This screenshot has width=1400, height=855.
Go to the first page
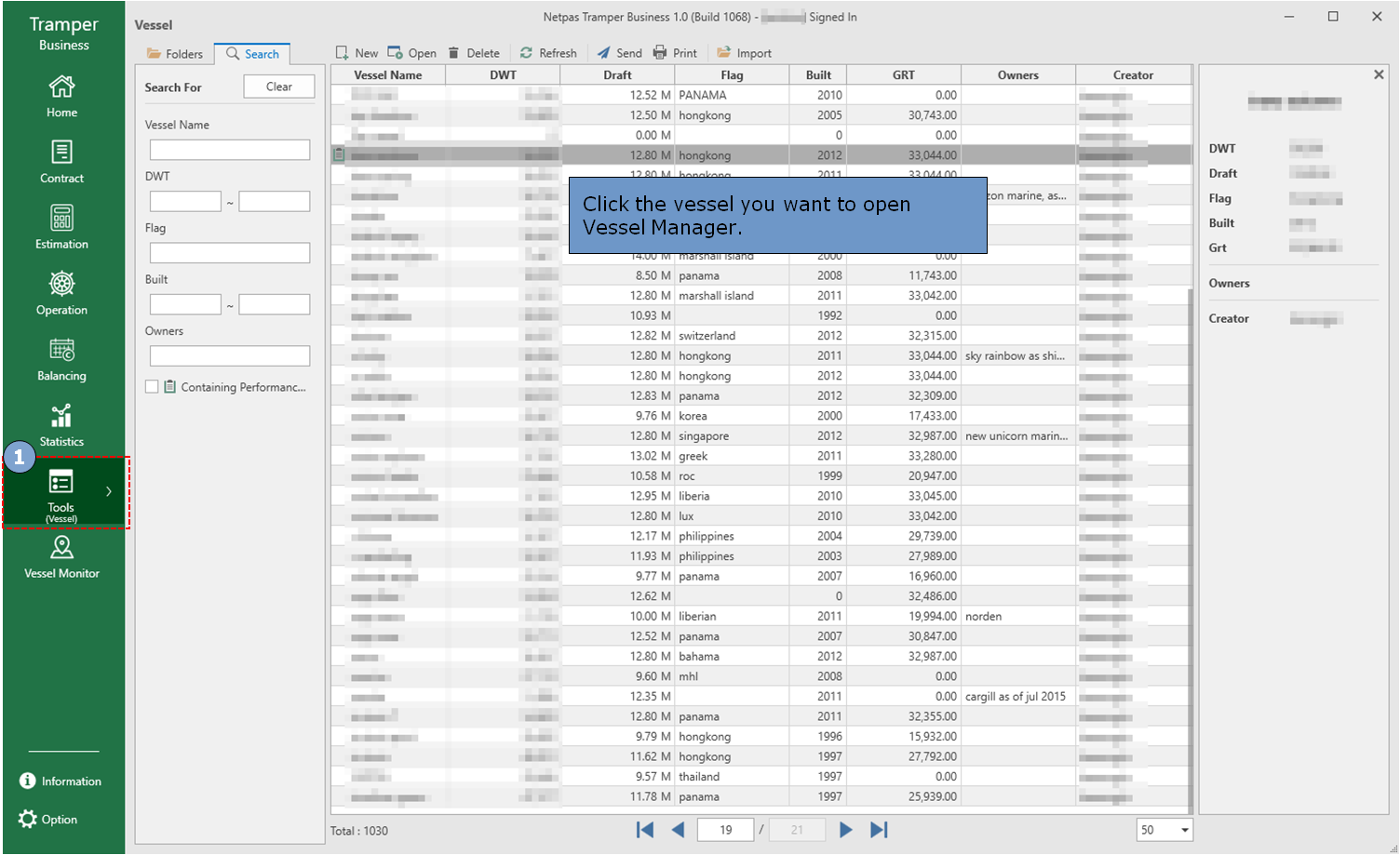tap(644, 830)
